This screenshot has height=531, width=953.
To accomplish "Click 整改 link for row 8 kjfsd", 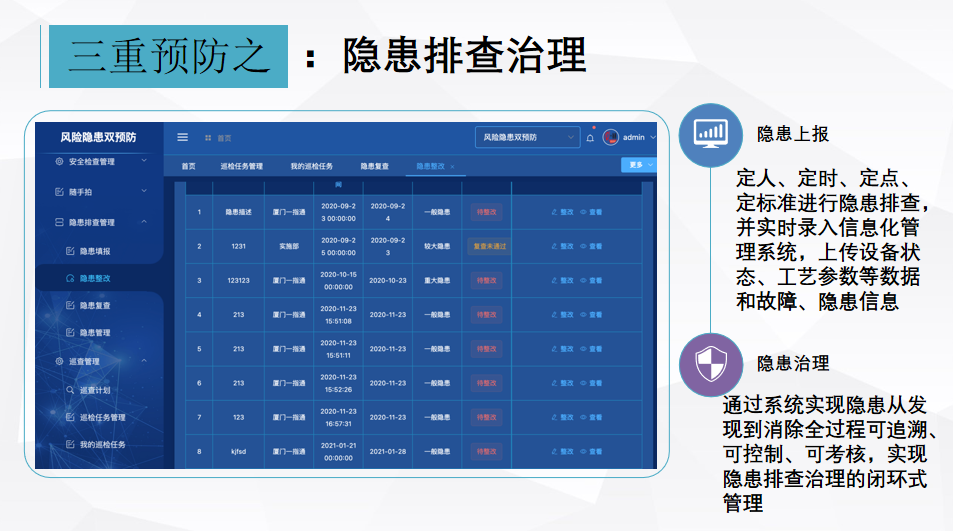I will 562,451.
